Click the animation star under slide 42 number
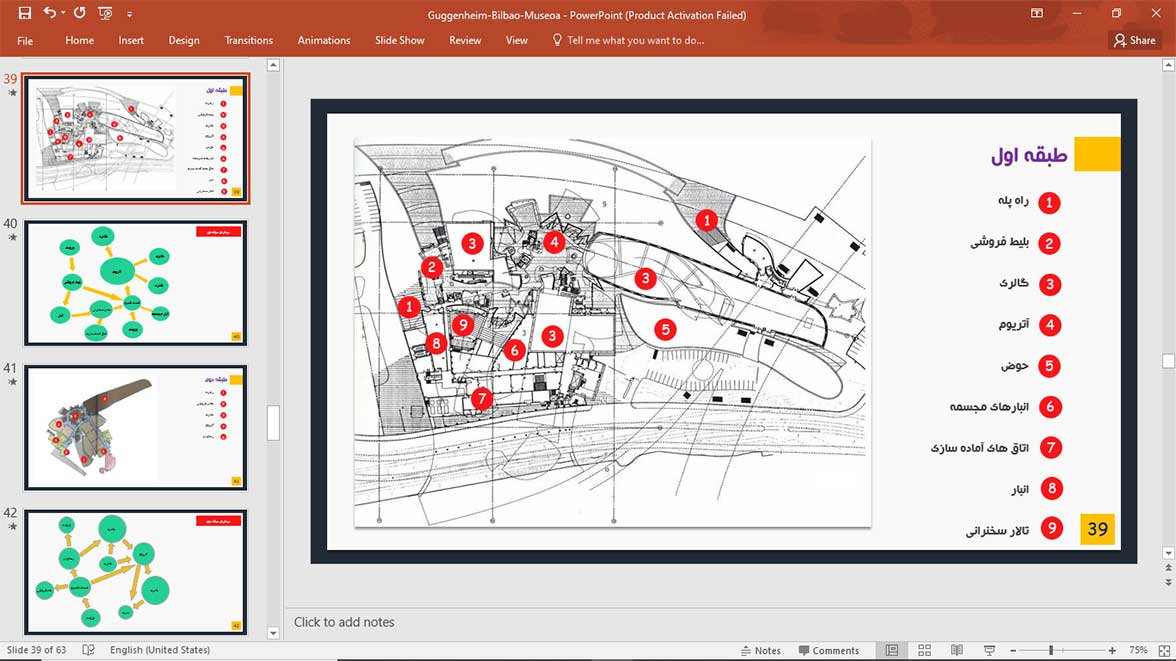The height and width of the screenshot is (661, 1176). click(x=13, y=527)
